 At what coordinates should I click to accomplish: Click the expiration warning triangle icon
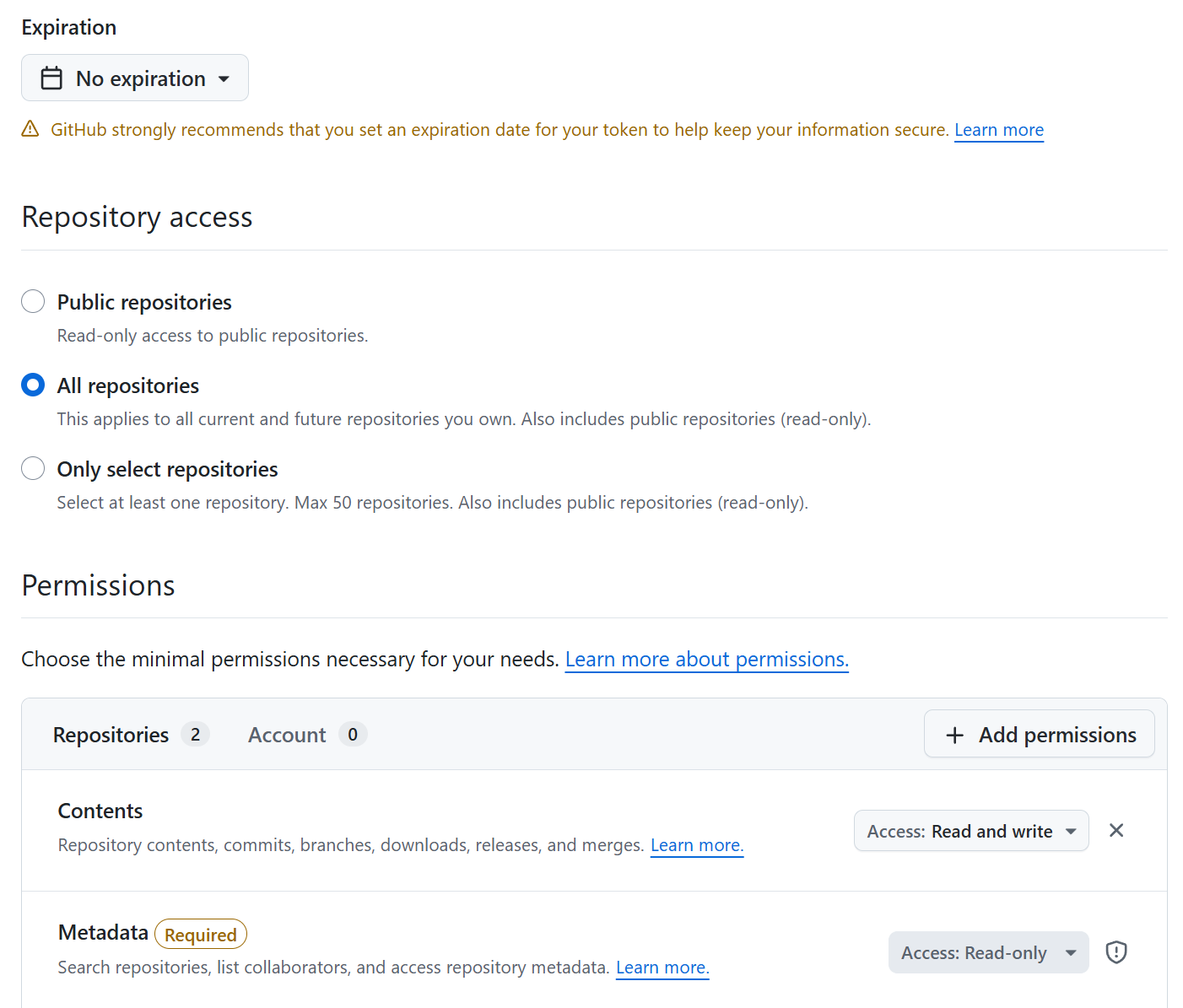tap(30, 129)
